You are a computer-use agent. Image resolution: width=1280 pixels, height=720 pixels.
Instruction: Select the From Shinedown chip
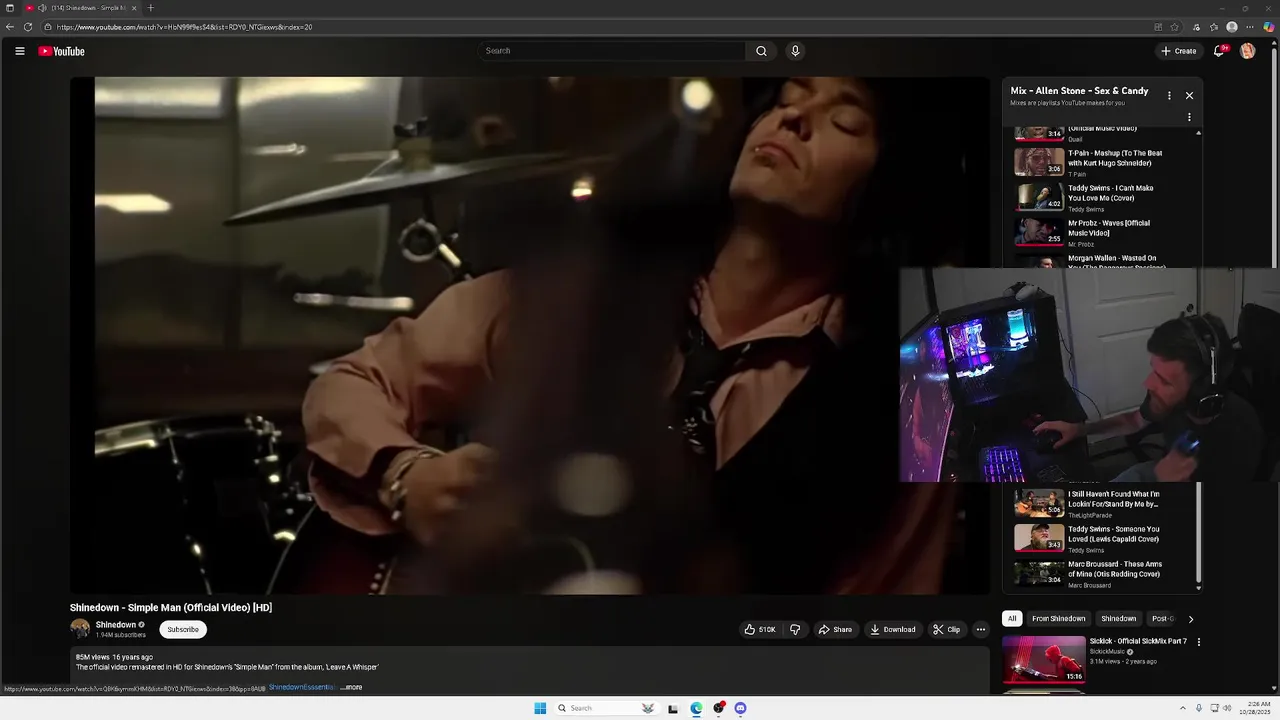[1058, 618]
